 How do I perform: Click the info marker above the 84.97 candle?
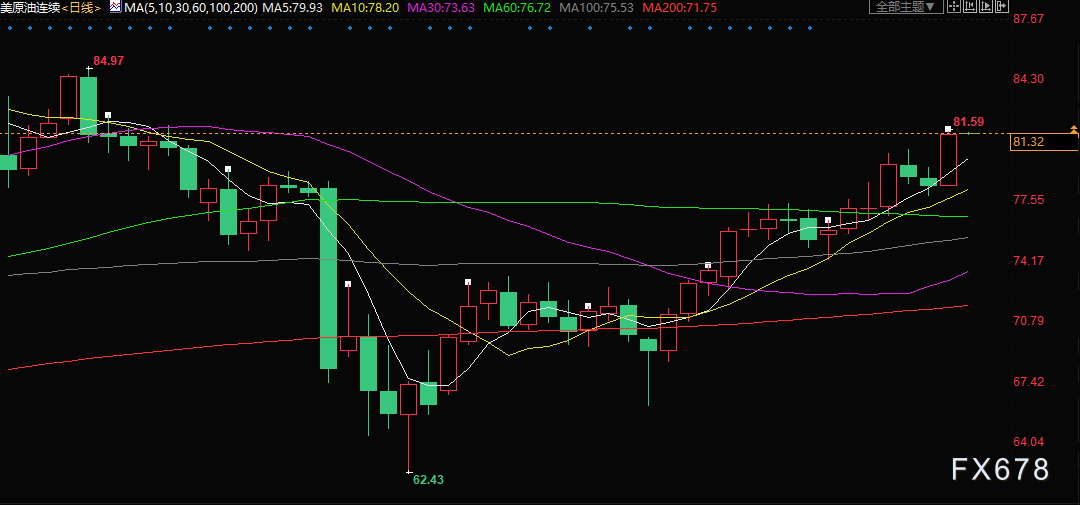pos(89,68)
